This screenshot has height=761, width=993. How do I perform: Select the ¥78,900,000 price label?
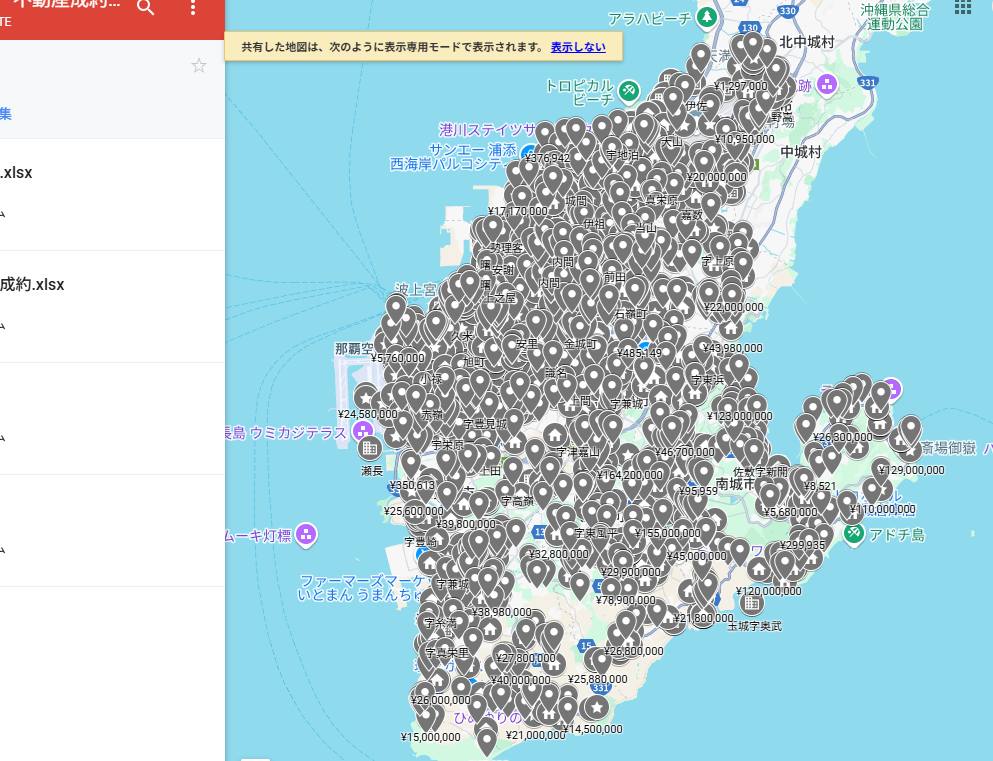pos(626,600)
